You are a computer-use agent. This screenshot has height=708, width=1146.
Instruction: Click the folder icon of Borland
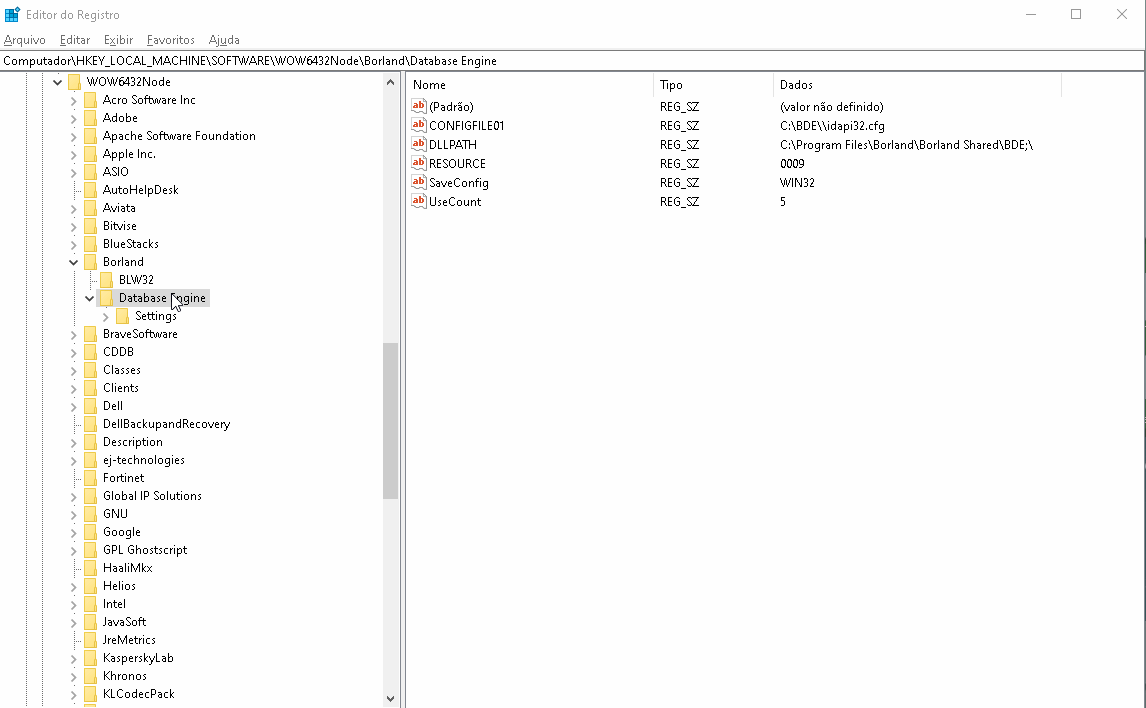(91, 262)
